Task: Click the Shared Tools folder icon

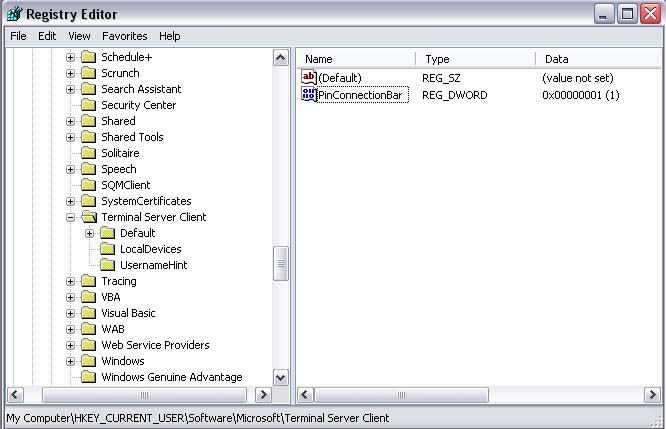Action: 88,137
